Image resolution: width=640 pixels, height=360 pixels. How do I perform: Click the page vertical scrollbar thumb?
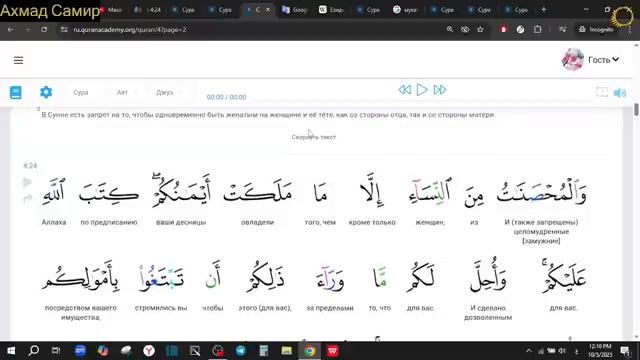[x=636, y=109]
